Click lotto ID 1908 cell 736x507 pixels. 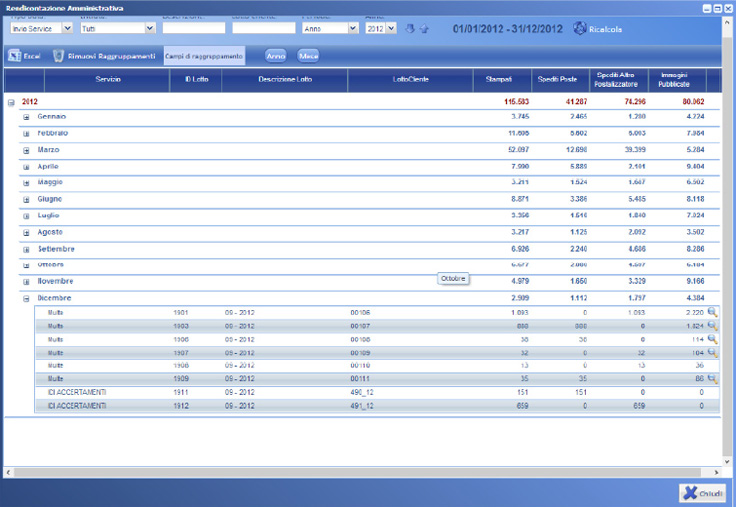click(181, 365)
